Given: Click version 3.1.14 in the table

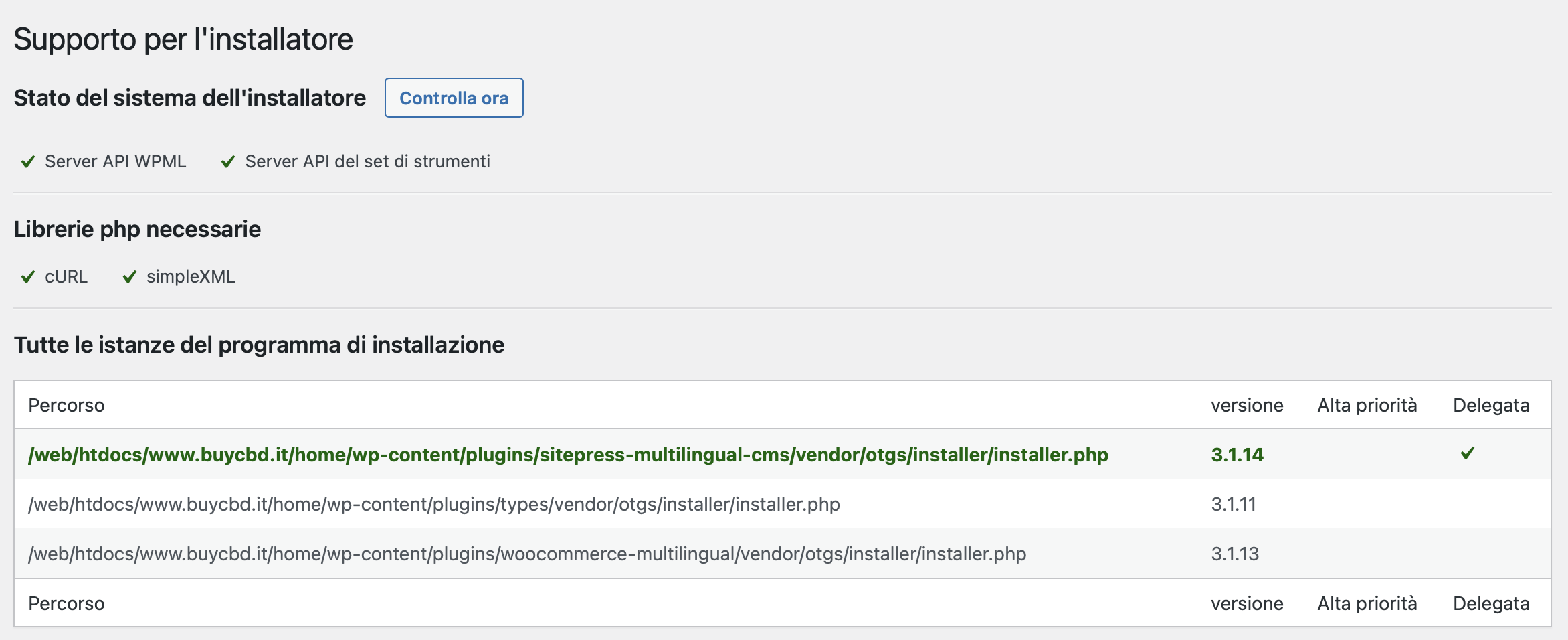Looking at the screenshot, I should [x=1237, y=455].
